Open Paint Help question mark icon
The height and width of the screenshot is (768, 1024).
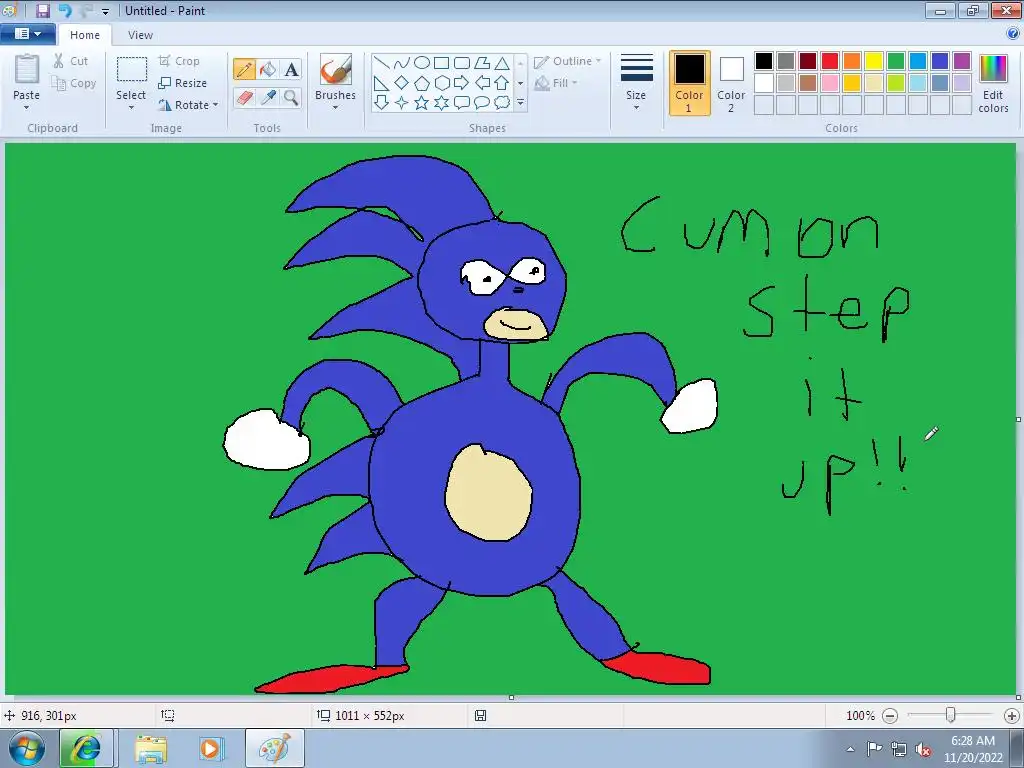(1013, 35)
